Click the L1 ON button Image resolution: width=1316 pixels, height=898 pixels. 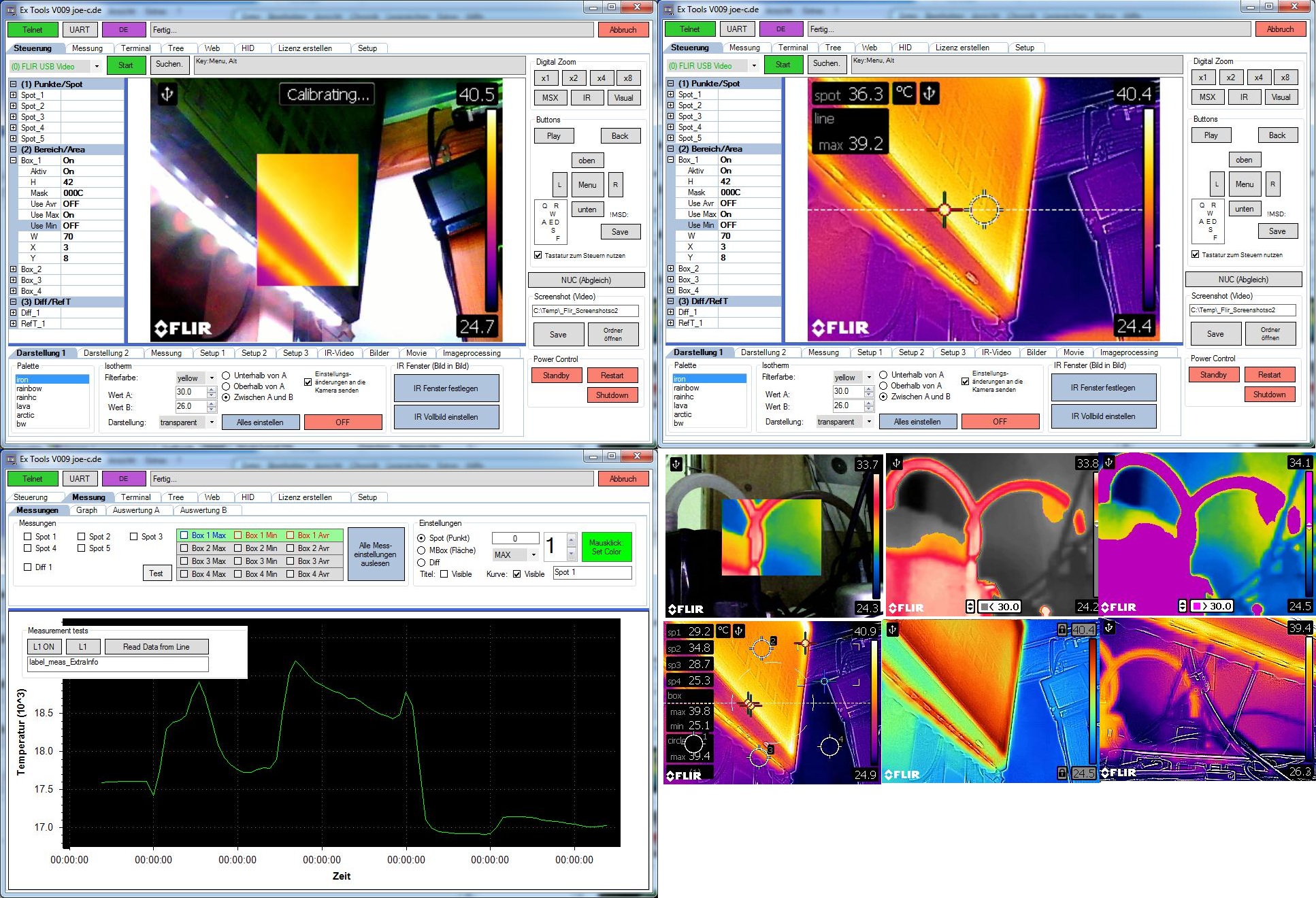tap(44, 647)
